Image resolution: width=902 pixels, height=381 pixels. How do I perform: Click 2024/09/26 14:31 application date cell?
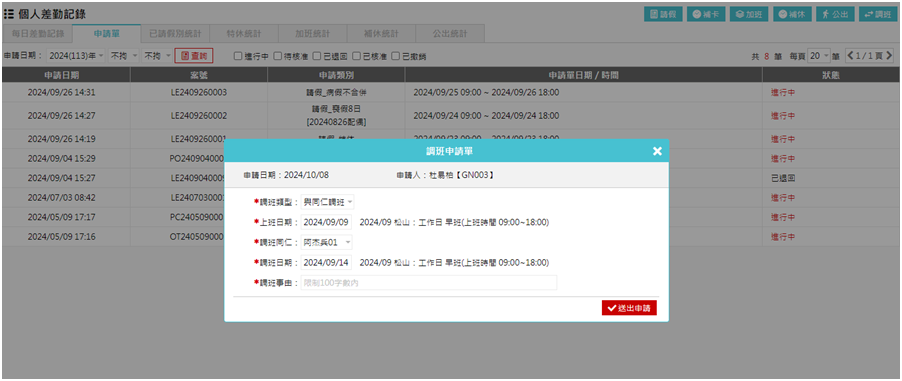(x=62, y=92)
